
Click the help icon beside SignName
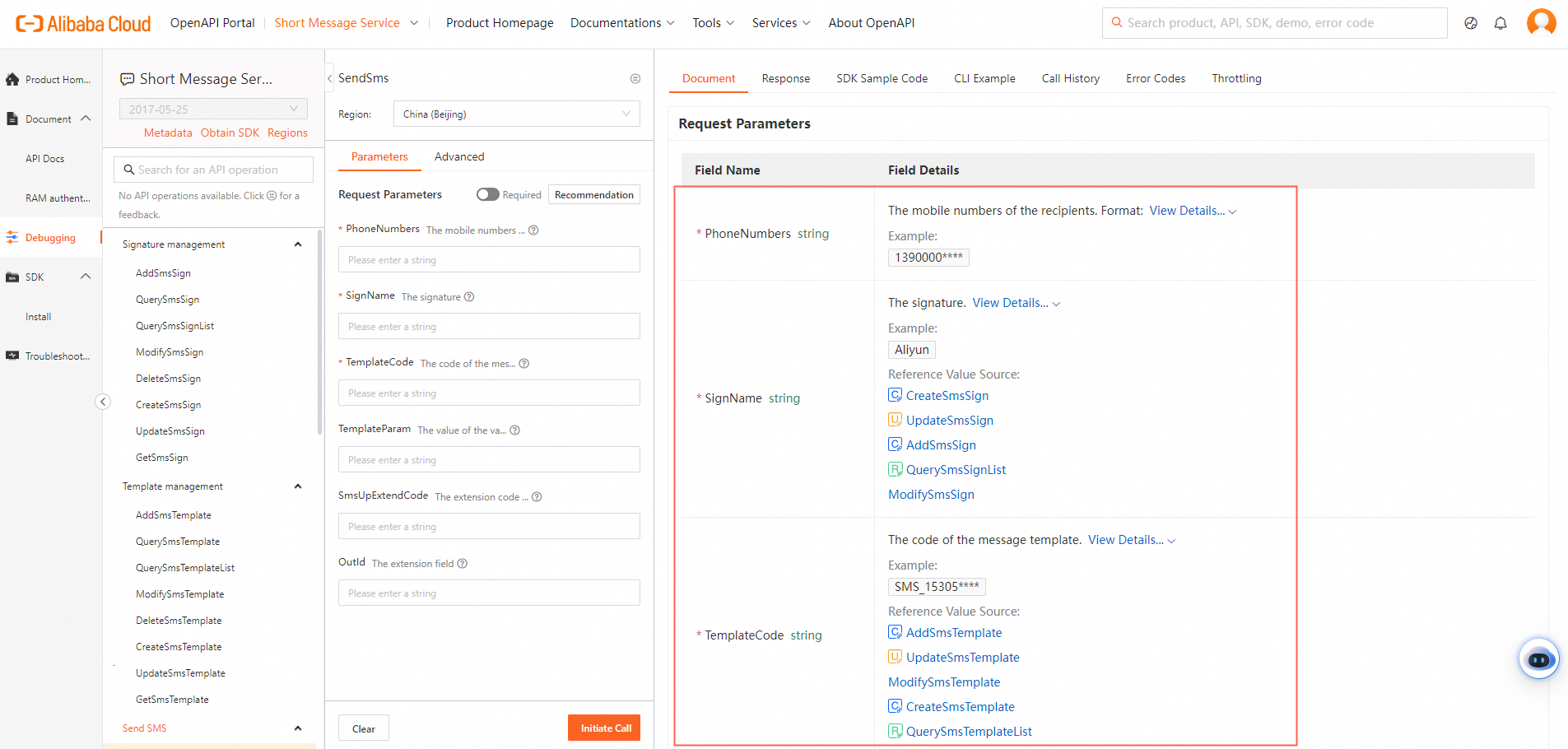(469, 297)
